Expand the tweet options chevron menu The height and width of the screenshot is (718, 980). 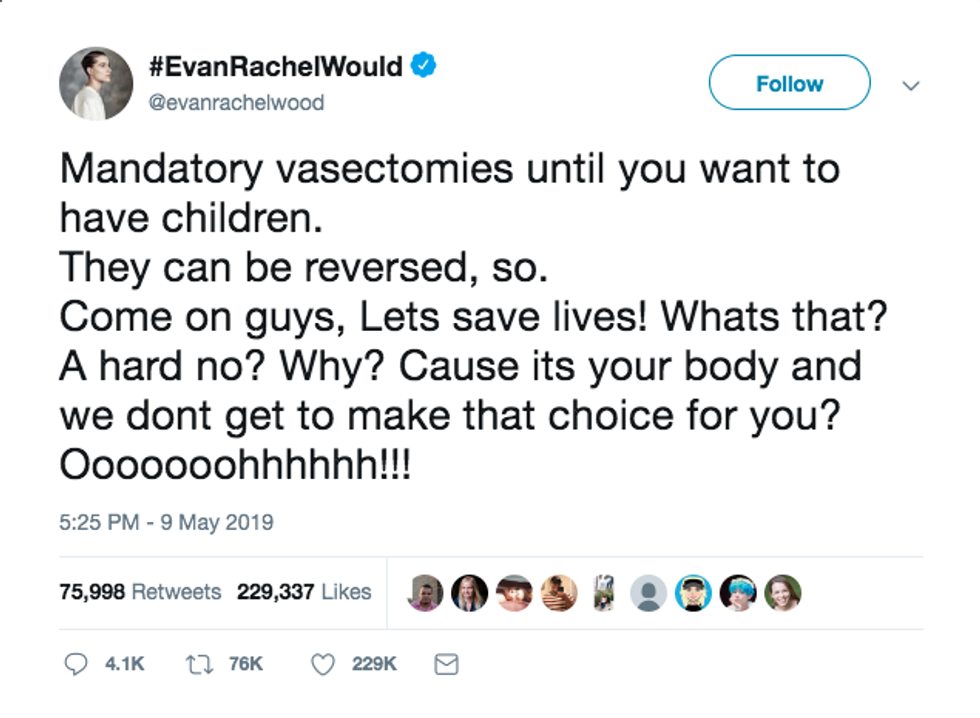(910, 86)
